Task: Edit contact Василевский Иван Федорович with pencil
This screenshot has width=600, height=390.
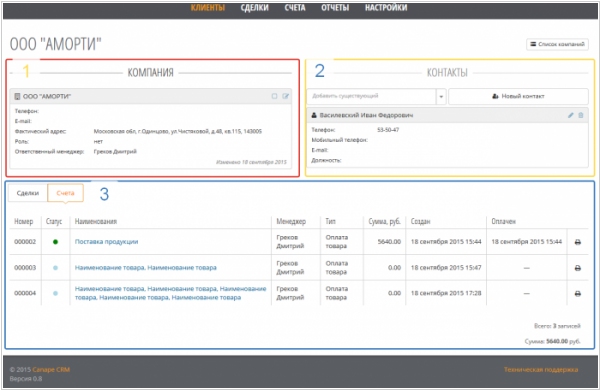Action: click(571, 115)
